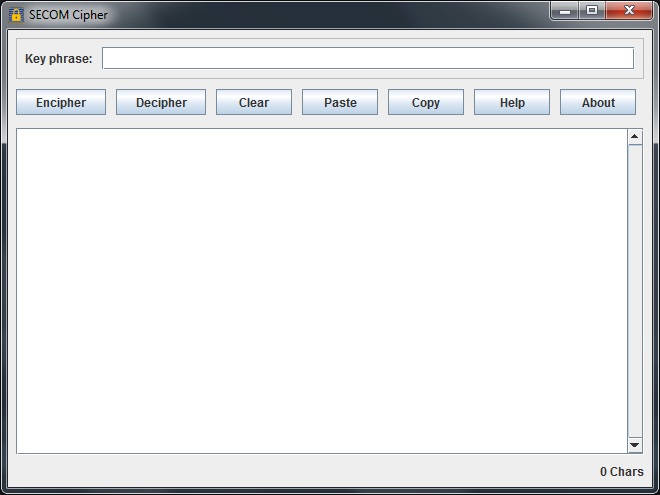This screenshot has height=495, width=660.
Task: Paste clipboard text with the Paste button
Action: pyautogui.click(x=340, y=102)
